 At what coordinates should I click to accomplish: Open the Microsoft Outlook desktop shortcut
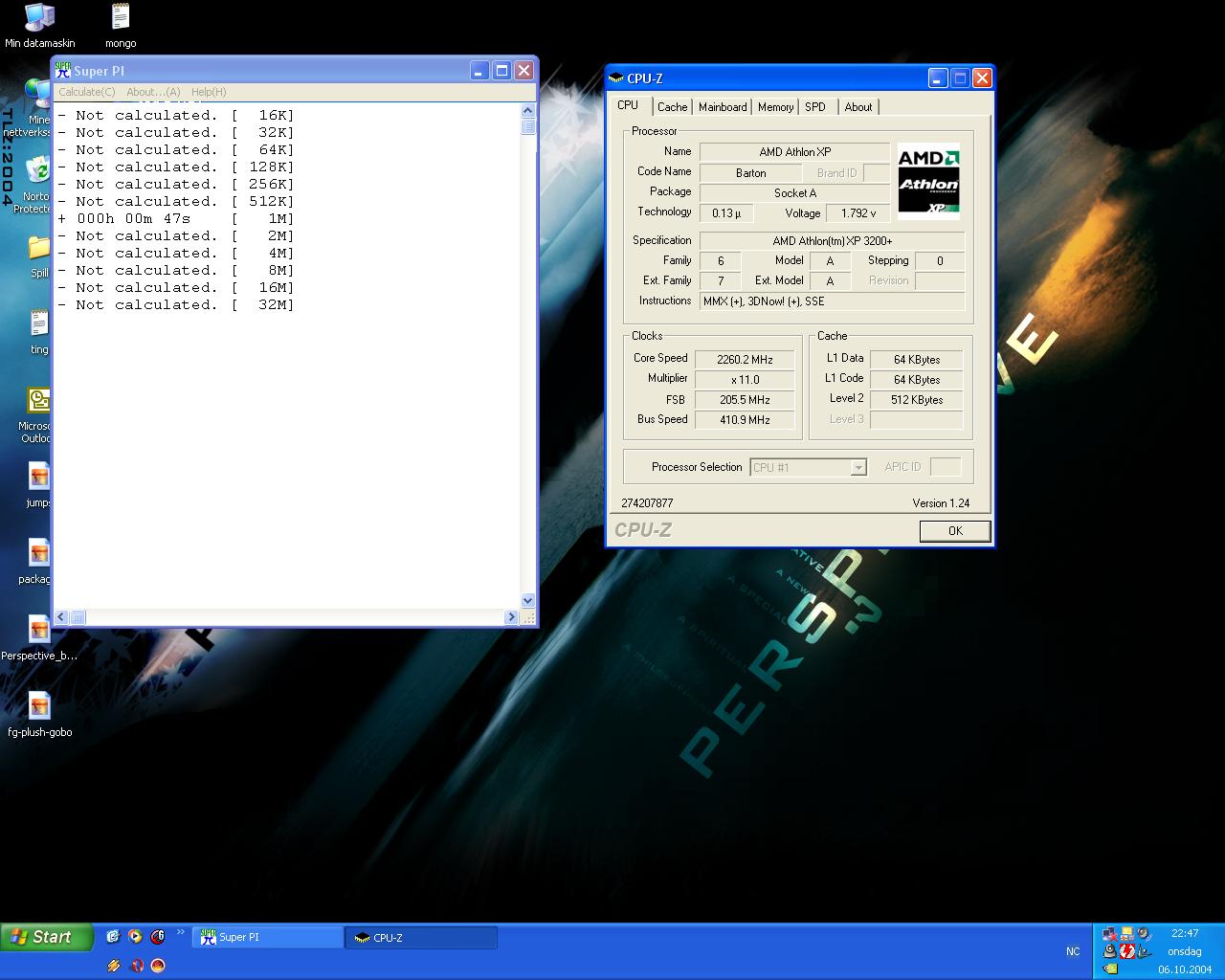[x=36, y=415]
